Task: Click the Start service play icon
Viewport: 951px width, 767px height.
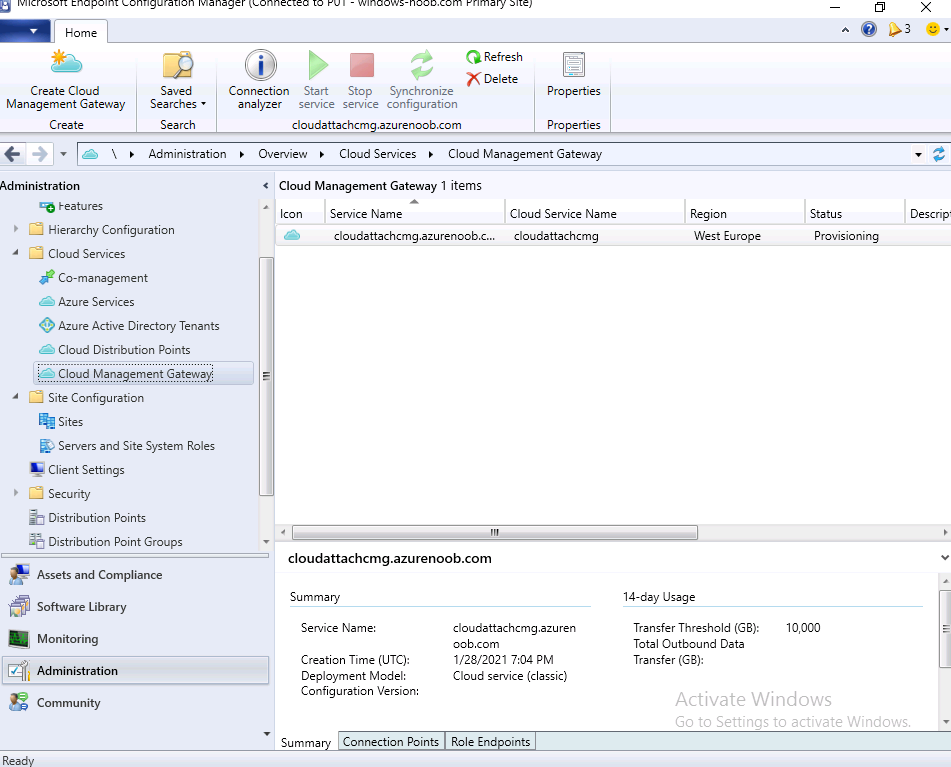Action: [x=318, y=65]
